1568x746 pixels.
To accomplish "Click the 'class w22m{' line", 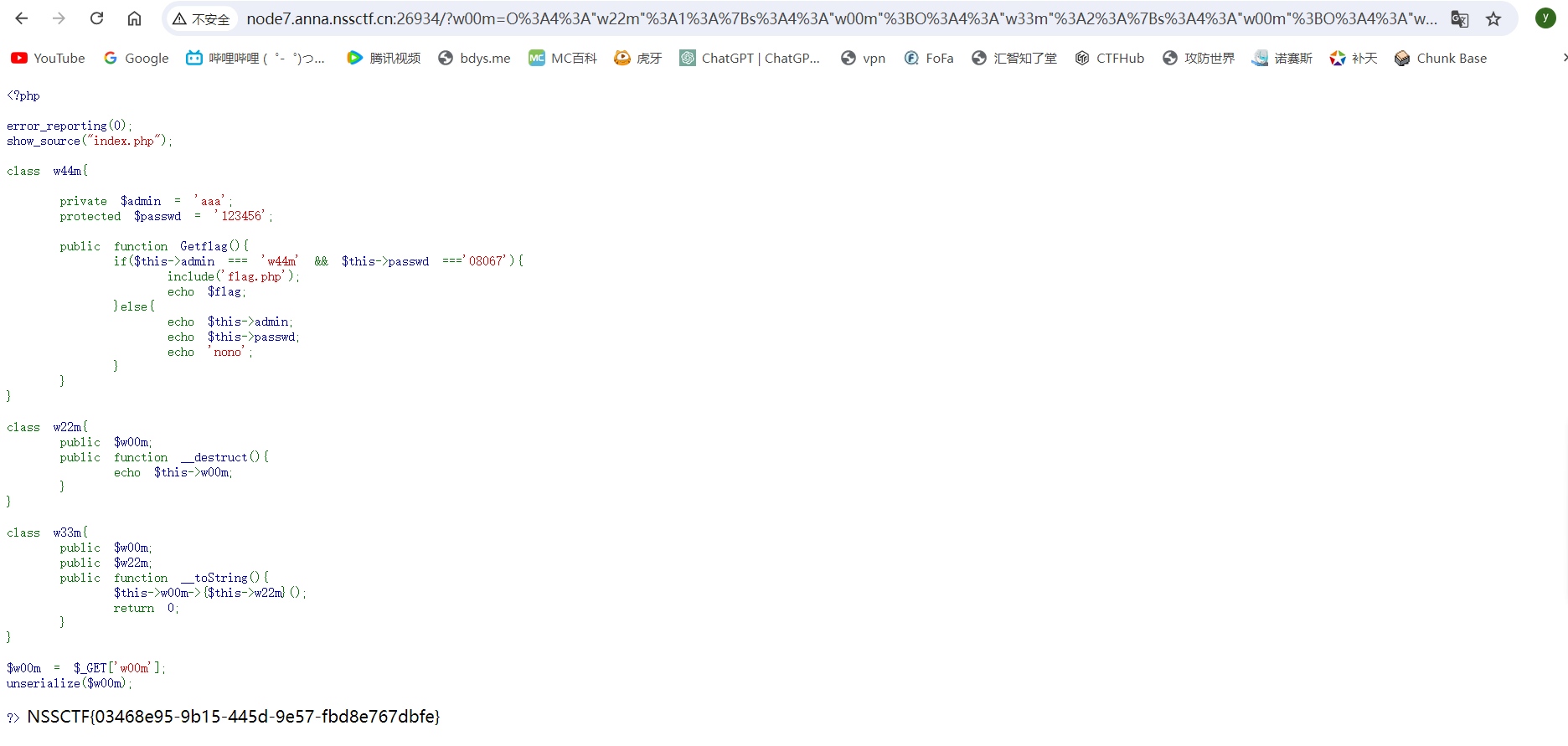I will (47, 427).
